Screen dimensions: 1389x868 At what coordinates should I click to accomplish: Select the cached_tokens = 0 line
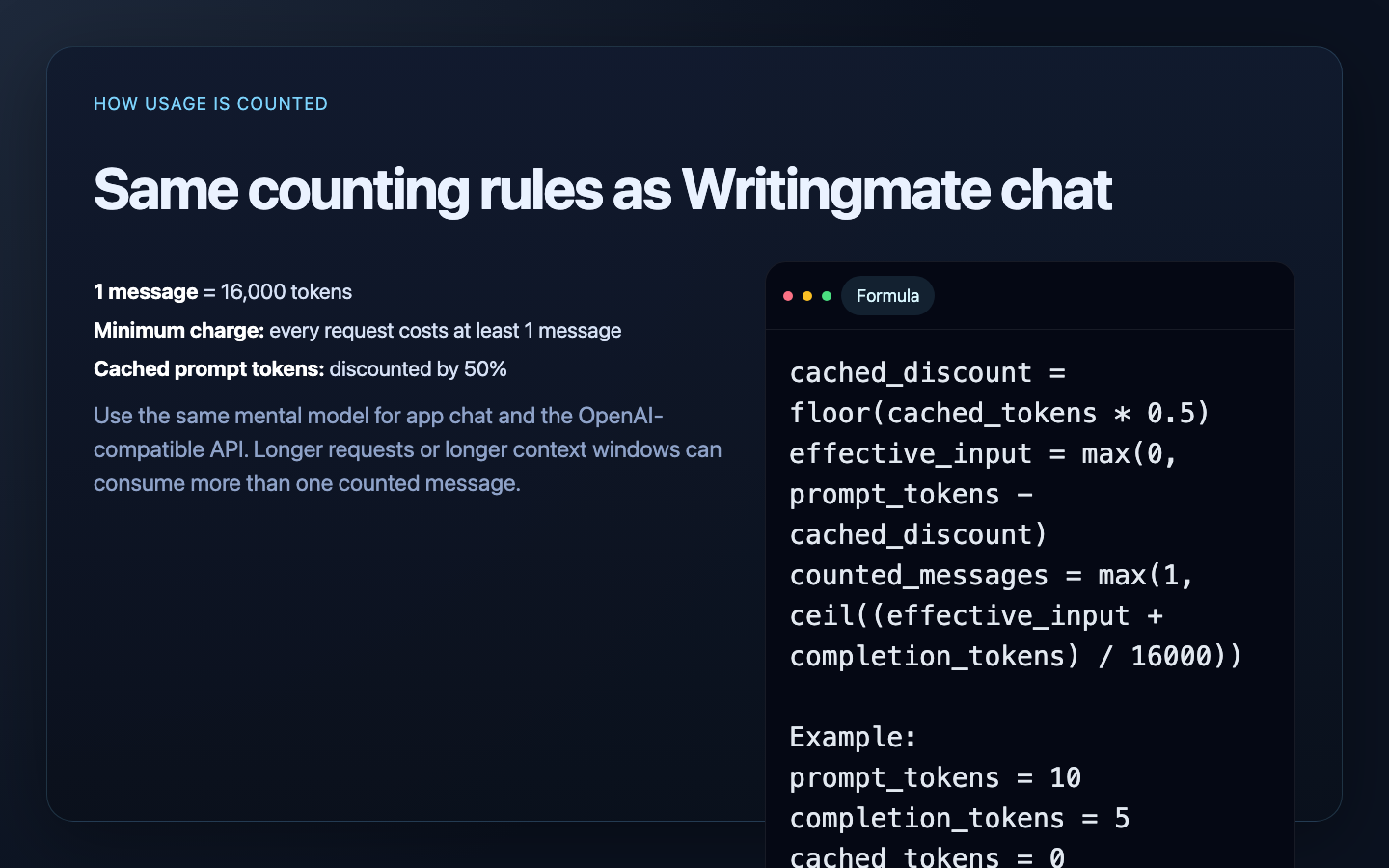click(x=927, y=854)
